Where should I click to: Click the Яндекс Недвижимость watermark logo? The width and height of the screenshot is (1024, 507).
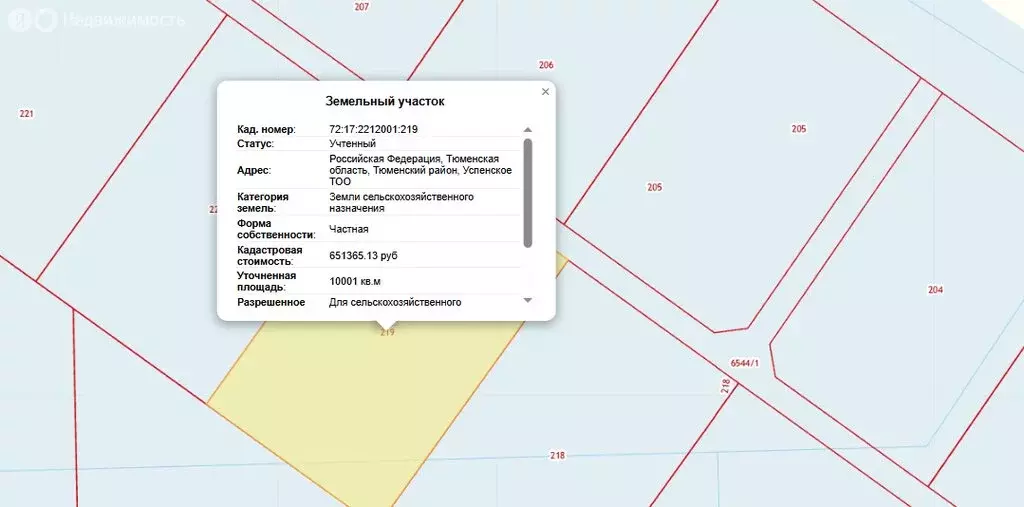(x=95, y=20)
